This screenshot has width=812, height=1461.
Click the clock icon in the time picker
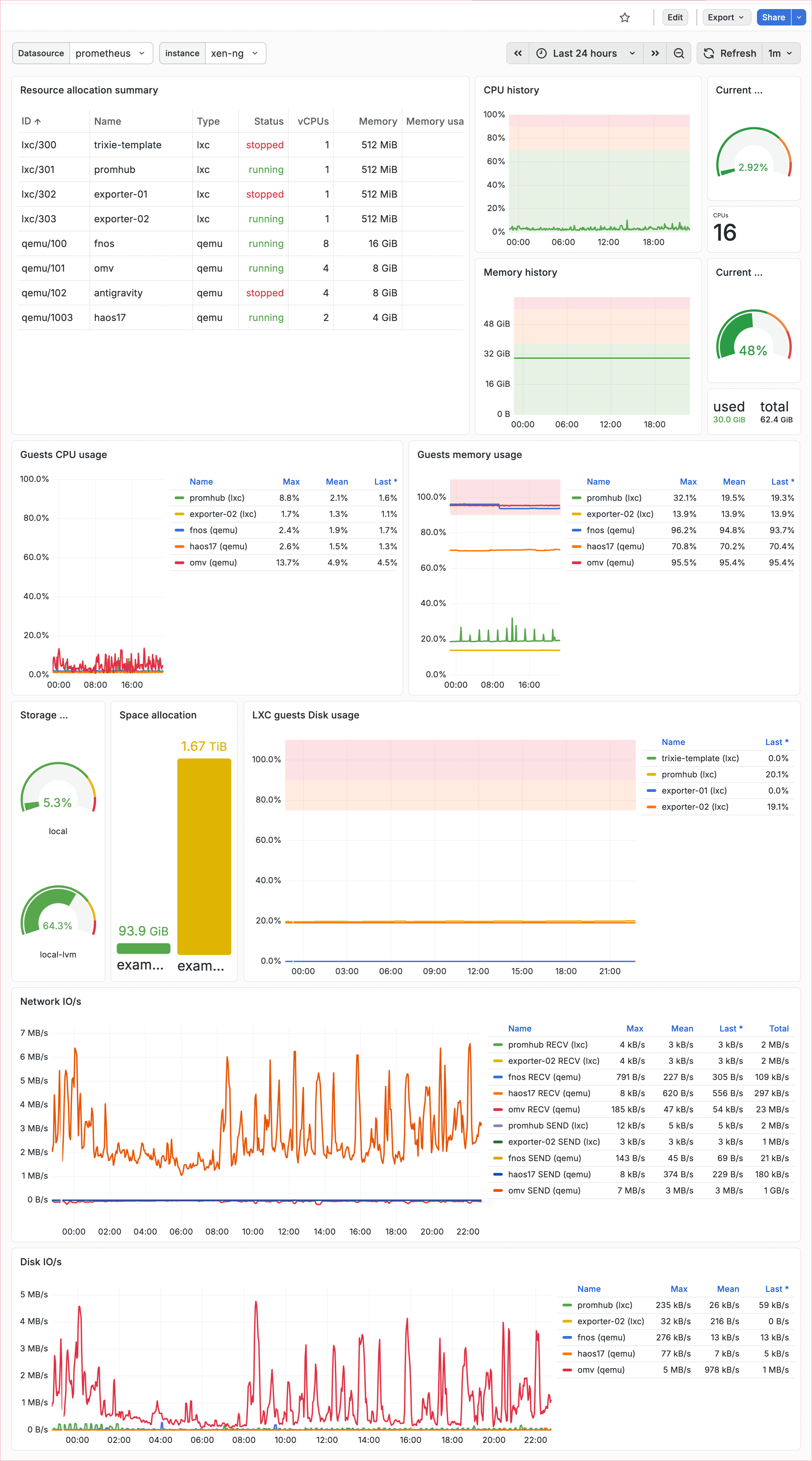[x=541, y=53]
